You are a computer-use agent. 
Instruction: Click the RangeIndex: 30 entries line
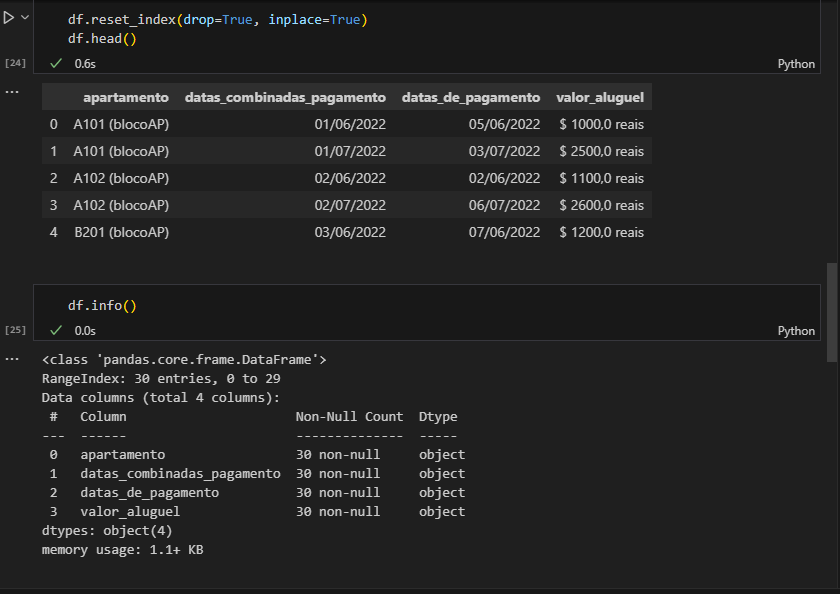pyautogui.click(x=161, y=379)
